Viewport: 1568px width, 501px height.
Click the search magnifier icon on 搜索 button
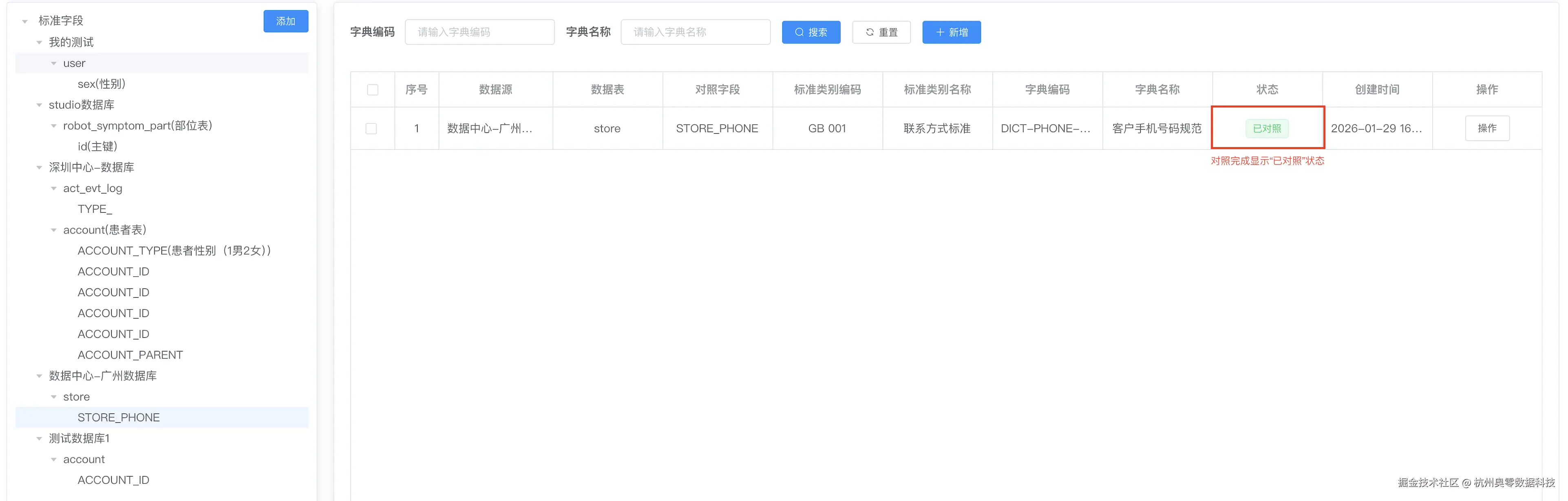point(799,32)
